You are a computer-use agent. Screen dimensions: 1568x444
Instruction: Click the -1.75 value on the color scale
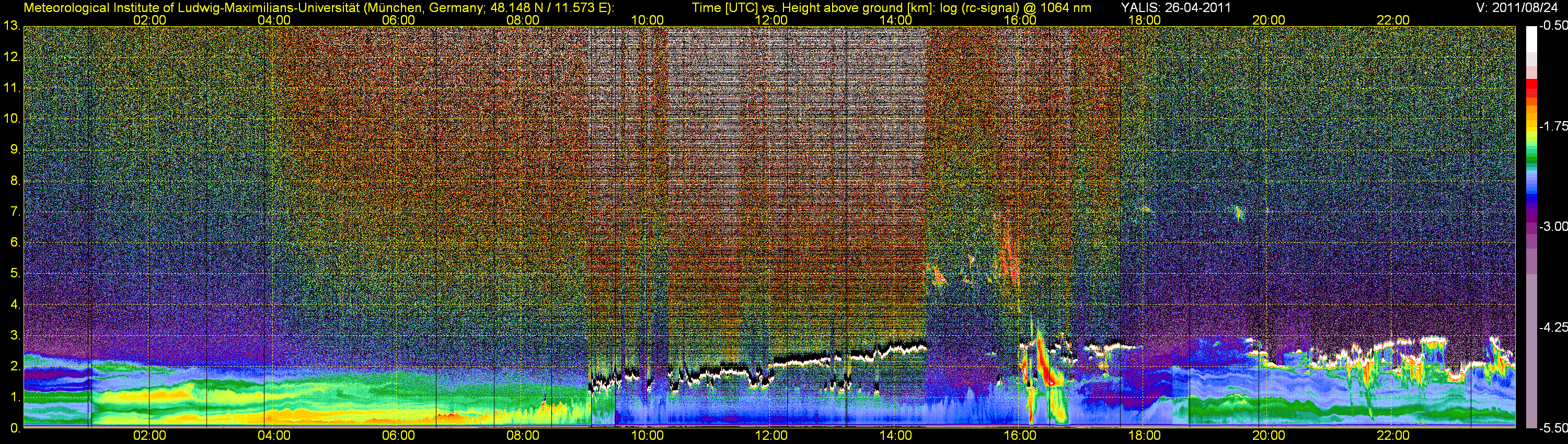[1553, 126]
